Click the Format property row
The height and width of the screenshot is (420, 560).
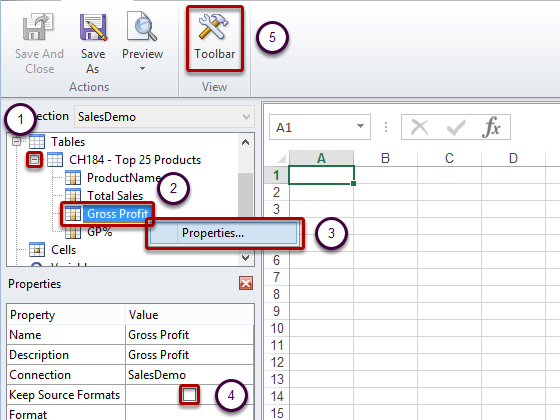(130, 413)
